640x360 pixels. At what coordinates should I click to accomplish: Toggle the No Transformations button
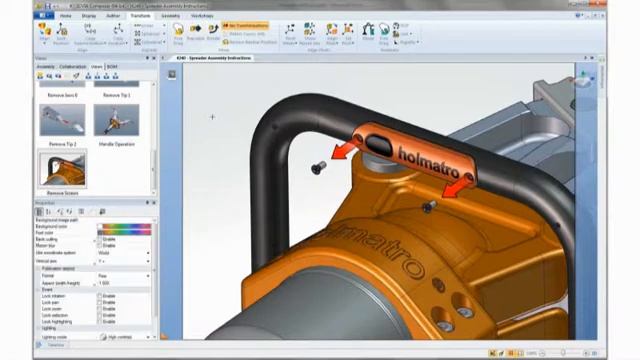pyautogui.click(x=245, y=25)
